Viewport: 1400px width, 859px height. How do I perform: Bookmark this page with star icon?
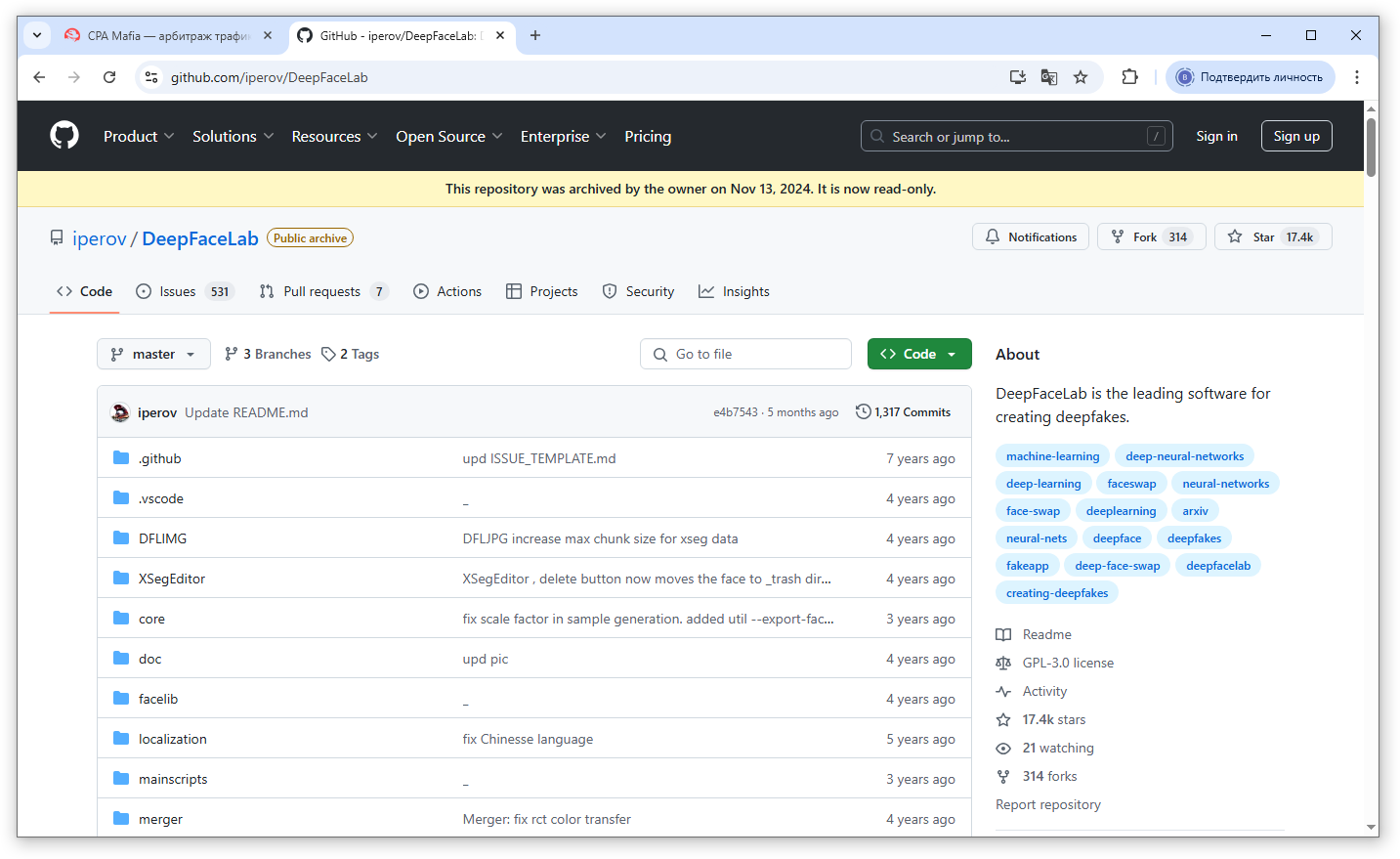1081,77
